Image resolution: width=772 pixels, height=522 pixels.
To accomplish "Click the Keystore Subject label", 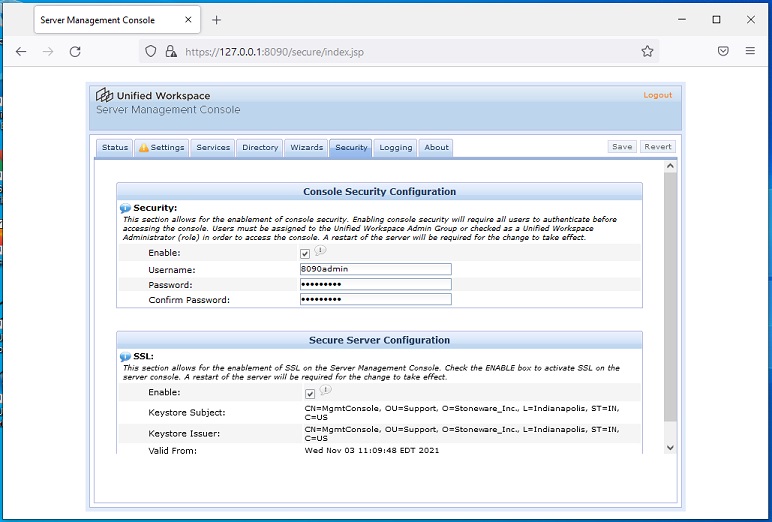I will point(187,413).
